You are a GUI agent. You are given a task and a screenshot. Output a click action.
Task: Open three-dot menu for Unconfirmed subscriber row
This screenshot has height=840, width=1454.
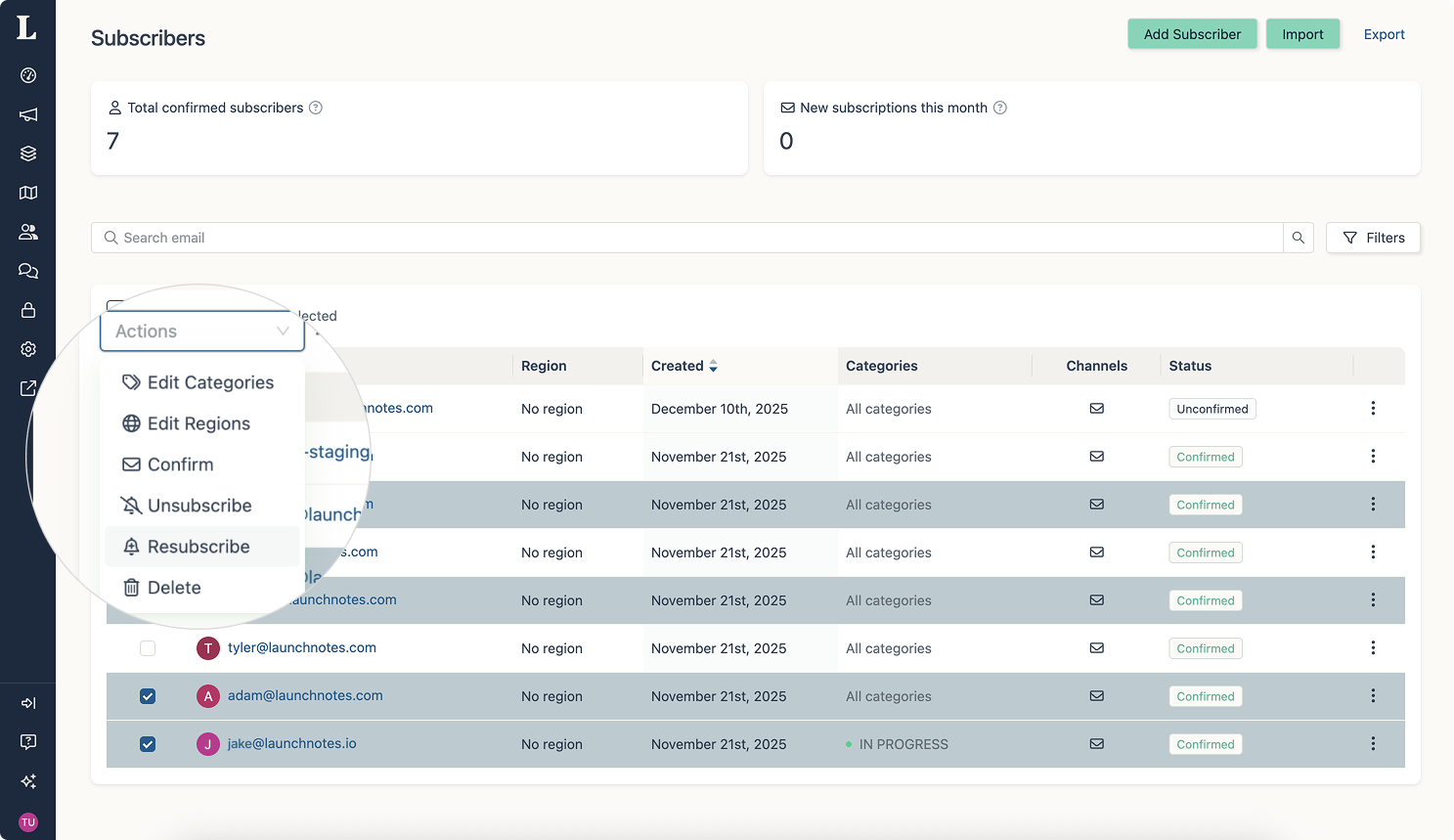tap(1373, 409)
